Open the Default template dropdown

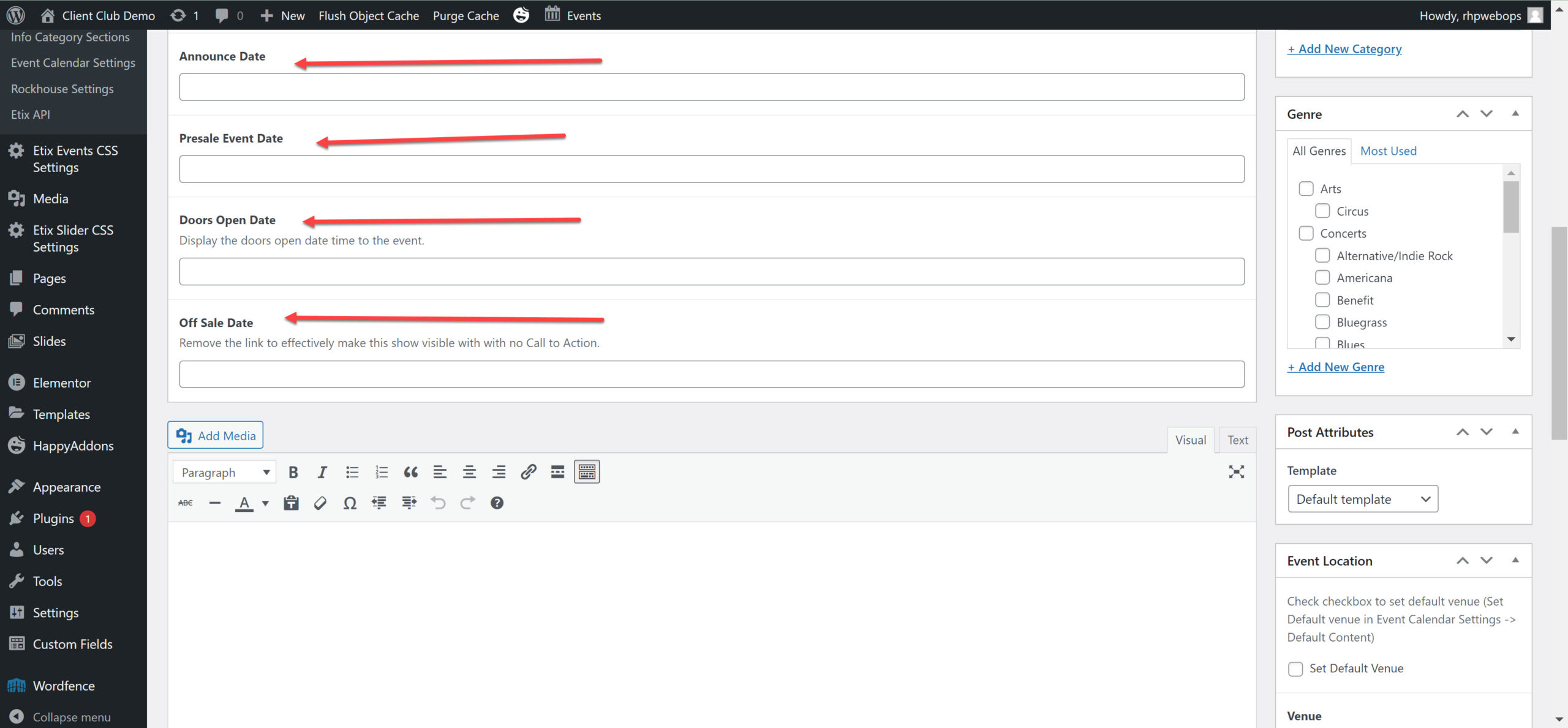1363,500
